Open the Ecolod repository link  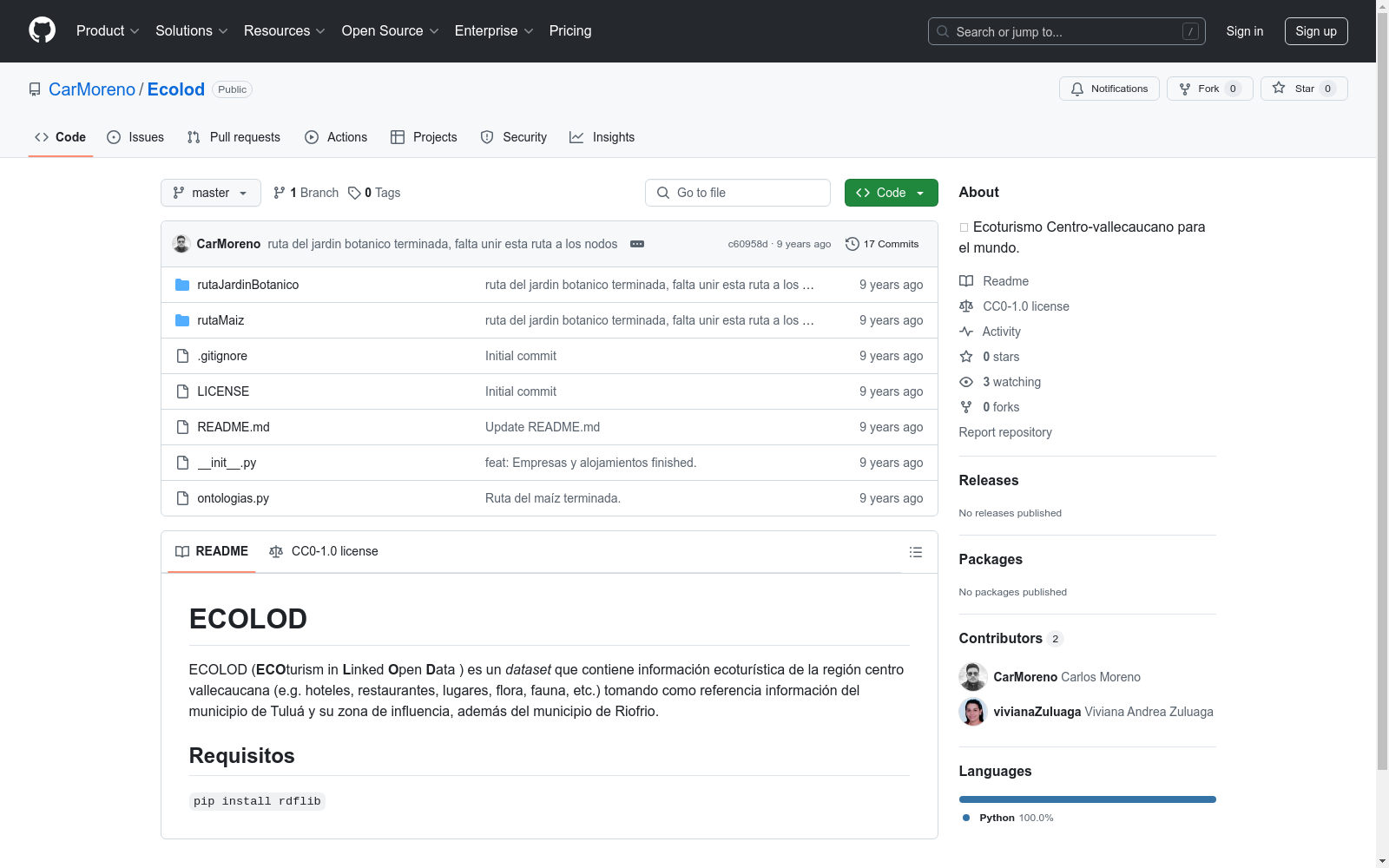tap(176, 89)
